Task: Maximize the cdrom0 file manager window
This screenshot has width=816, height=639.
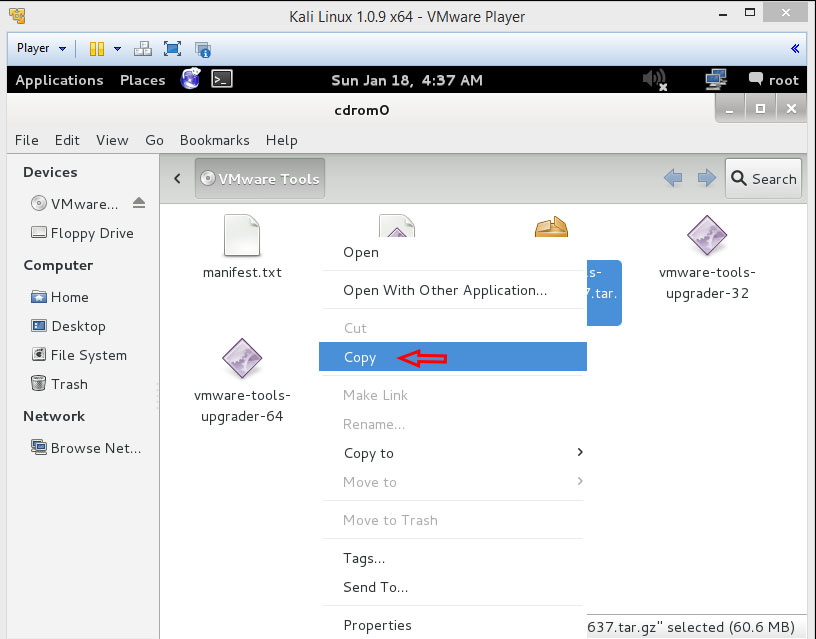Action: pyautogui.click(x=760, y=109)
